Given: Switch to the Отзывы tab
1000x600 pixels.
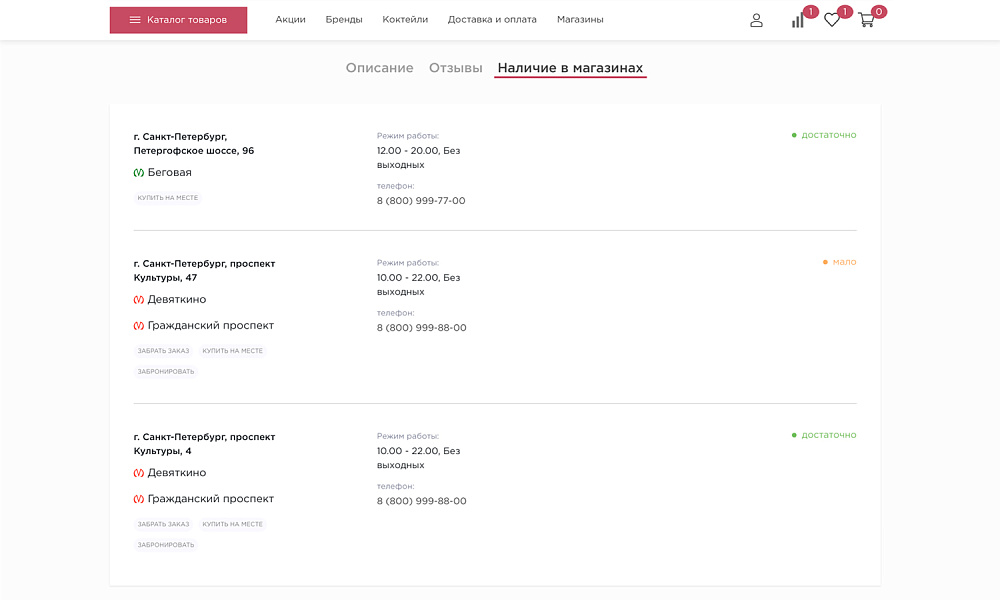Looking at the screenshot, I should point(455,68).
